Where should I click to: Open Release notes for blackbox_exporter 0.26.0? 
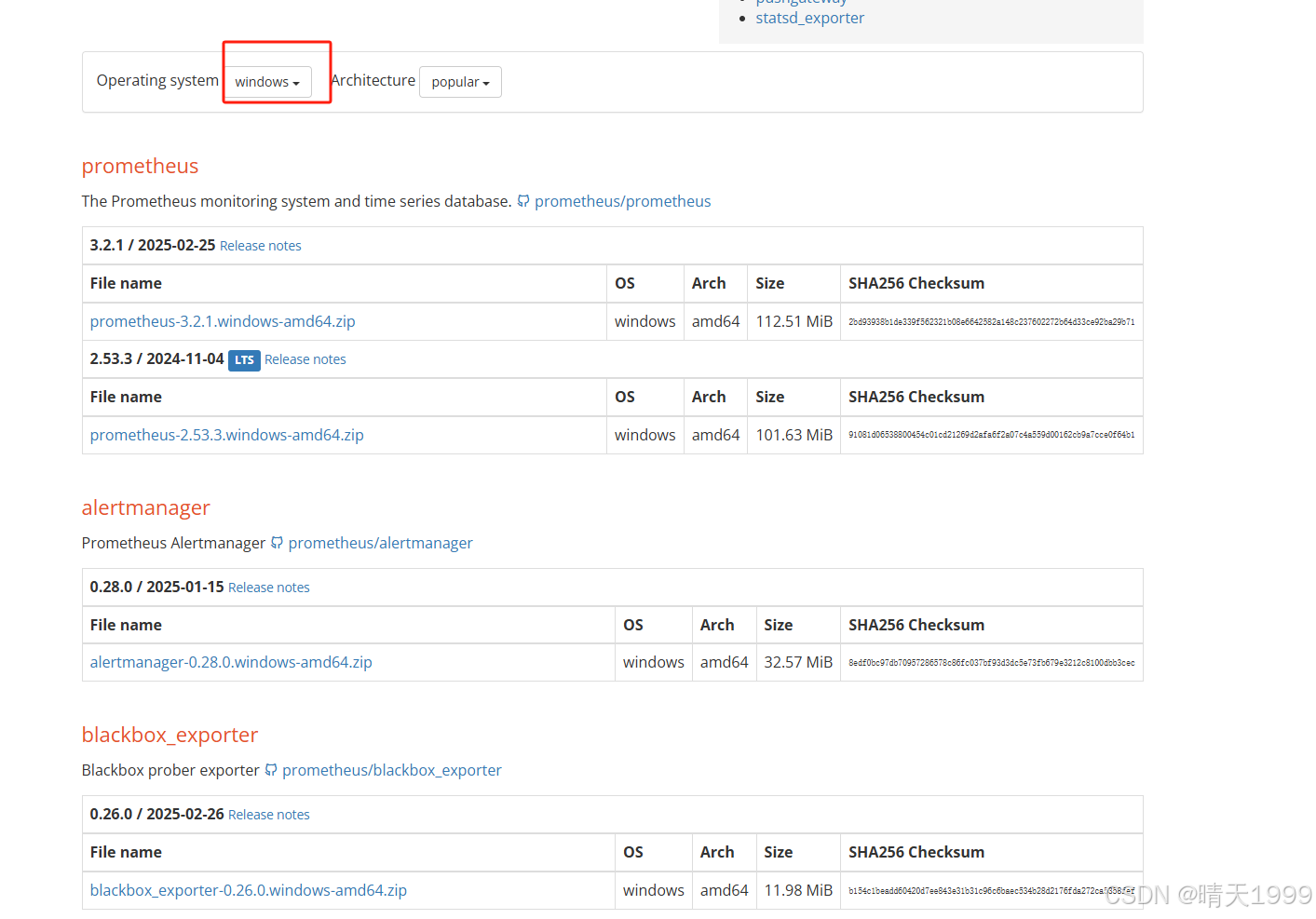pyautogui.click(x=268, y=814)
